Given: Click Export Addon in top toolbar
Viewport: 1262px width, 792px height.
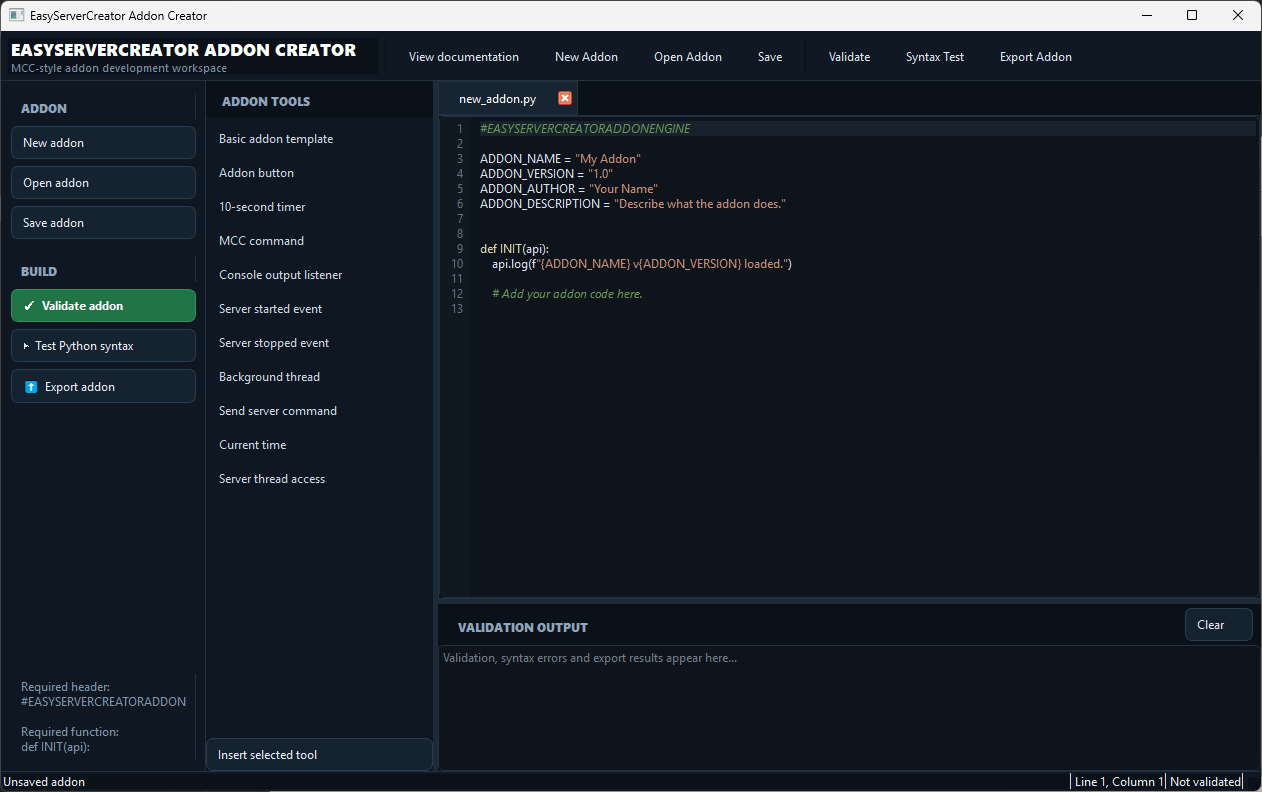Looking at the screenshot, I should coord(1036,57).
